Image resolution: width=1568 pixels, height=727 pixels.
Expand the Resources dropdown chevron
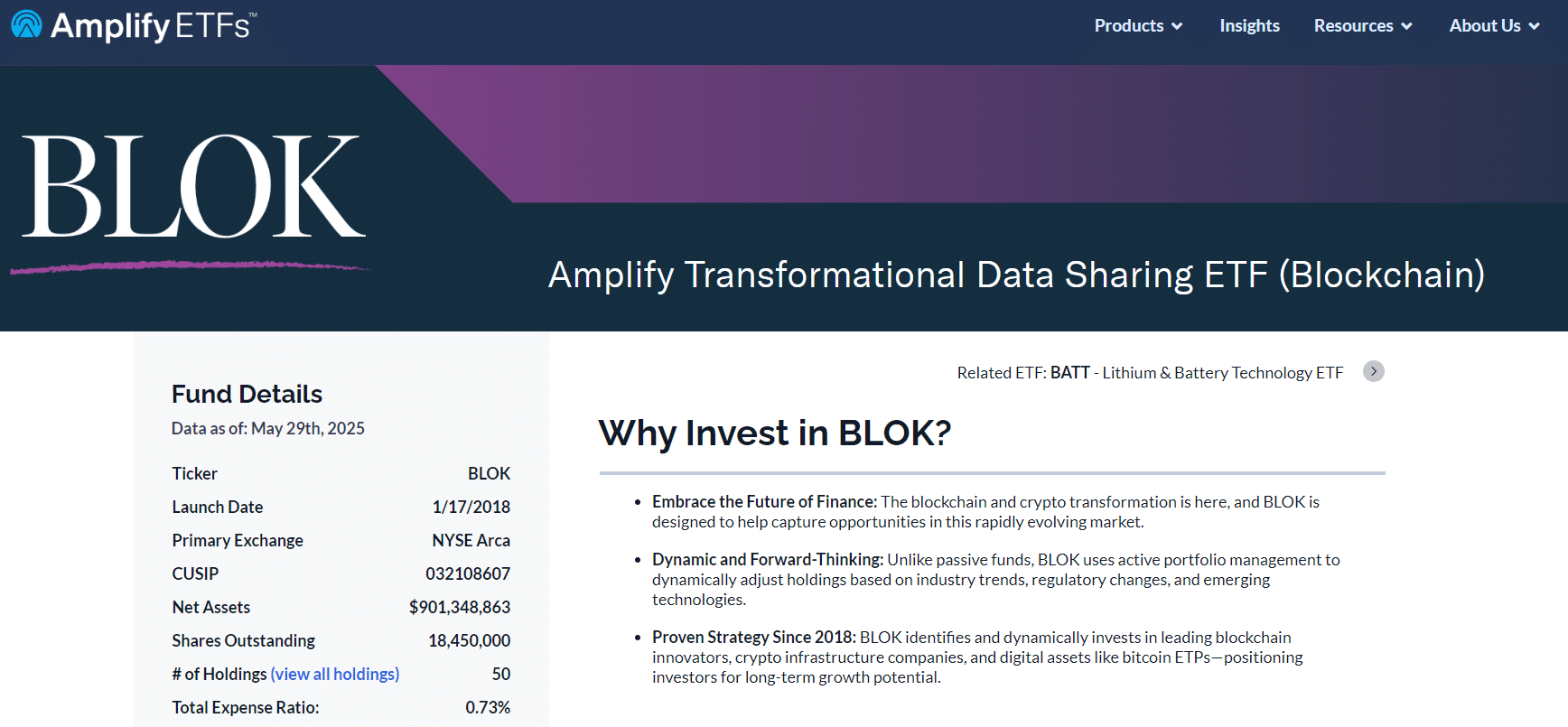pos(1406,26)
